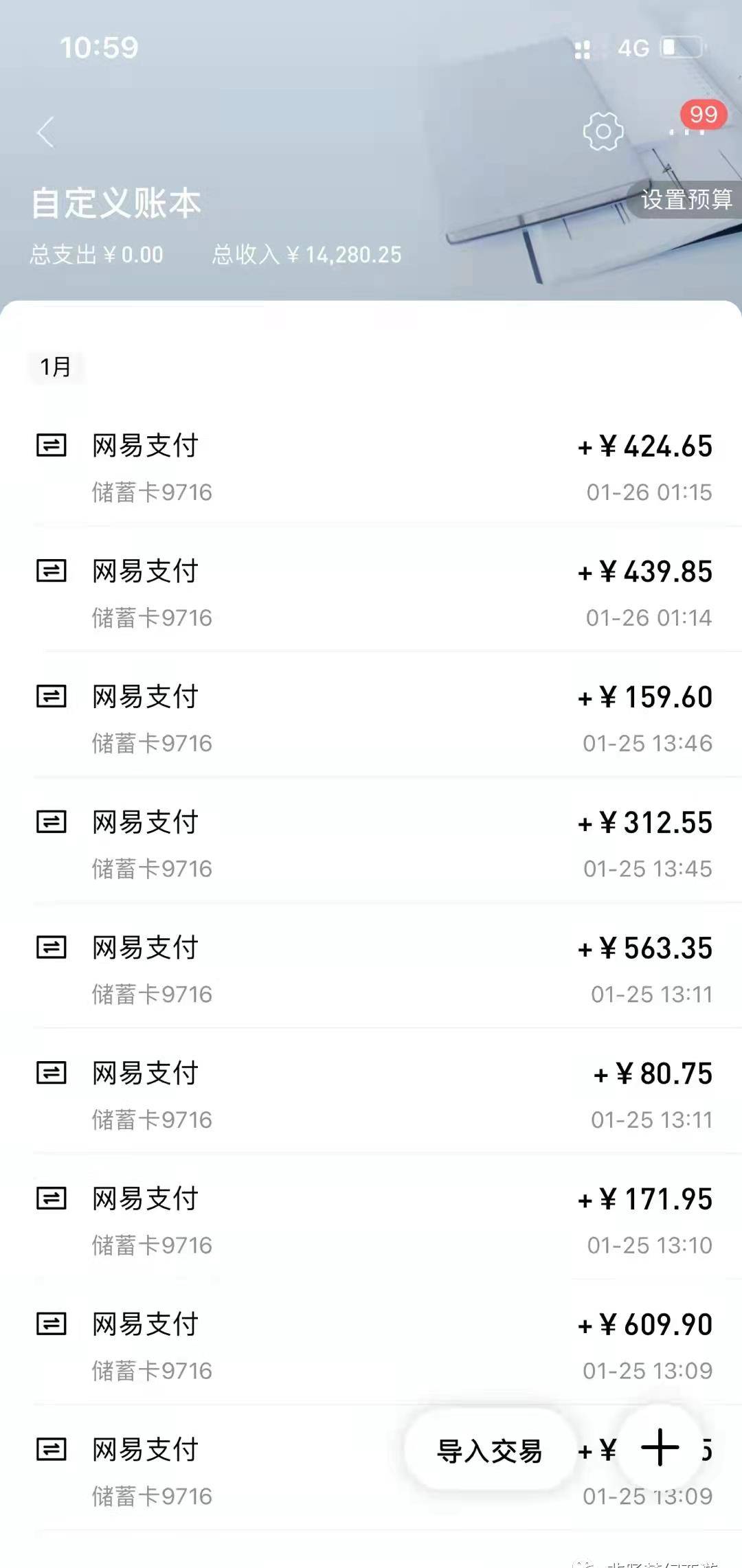Tap the battery indicator in the status bar
This screenshot has width=742, height=1568.
click(682, 48)
